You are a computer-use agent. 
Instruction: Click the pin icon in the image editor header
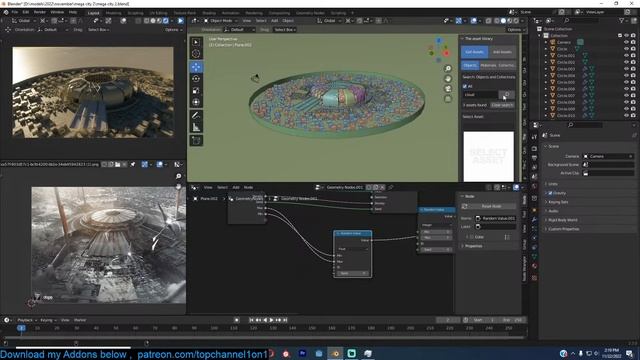point(133,164)
